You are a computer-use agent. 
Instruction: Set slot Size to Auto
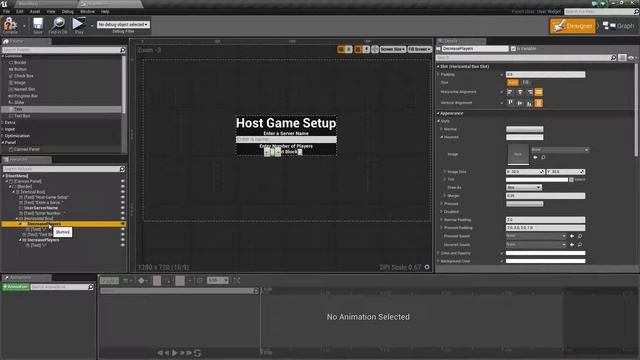point(513,82)
